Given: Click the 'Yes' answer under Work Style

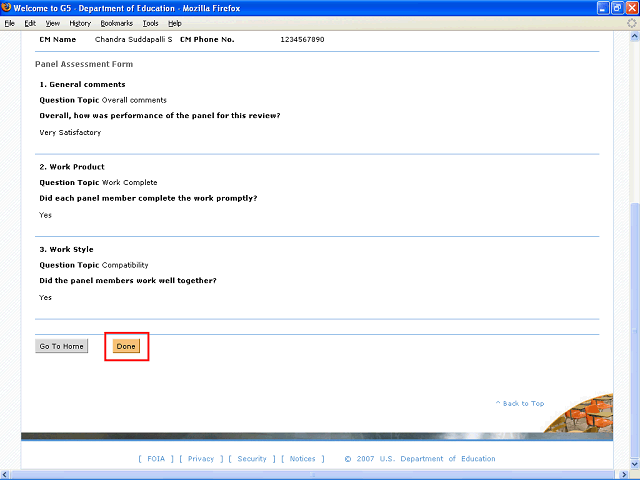Looking at the screenshot, I should [45, 298].
